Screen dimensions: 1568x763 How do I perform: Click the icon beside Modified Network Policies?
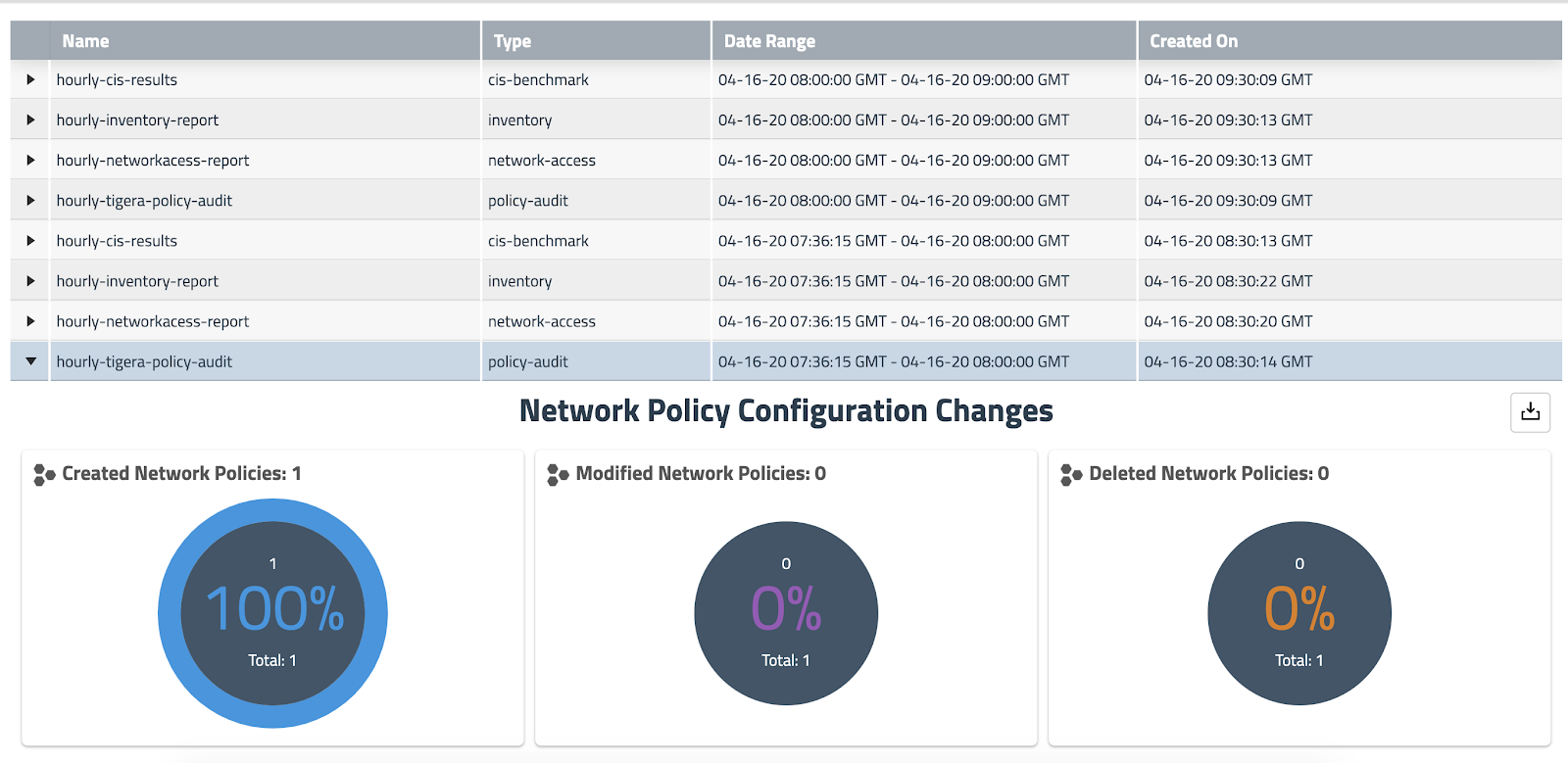tap(558, 475)
